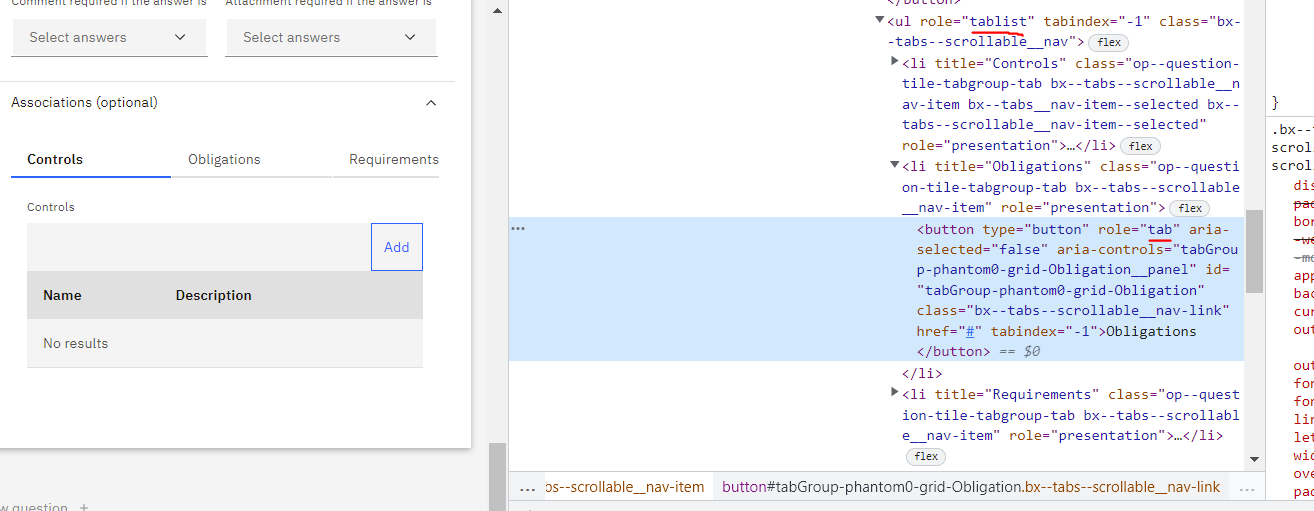Click the href # link in button node
1314x511 pixels.
click(x=970, y=332)
